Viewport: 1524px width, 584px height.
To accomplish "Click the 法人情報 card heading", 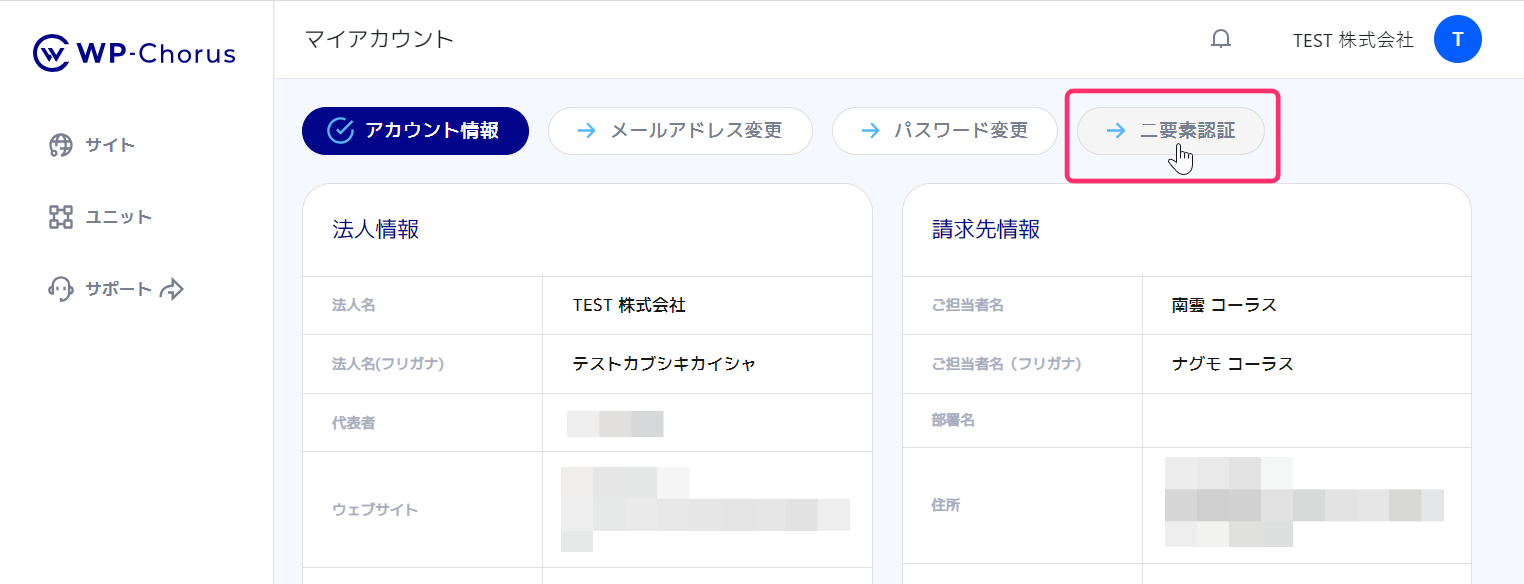I will pyautogui.click(x=375, y=229).
